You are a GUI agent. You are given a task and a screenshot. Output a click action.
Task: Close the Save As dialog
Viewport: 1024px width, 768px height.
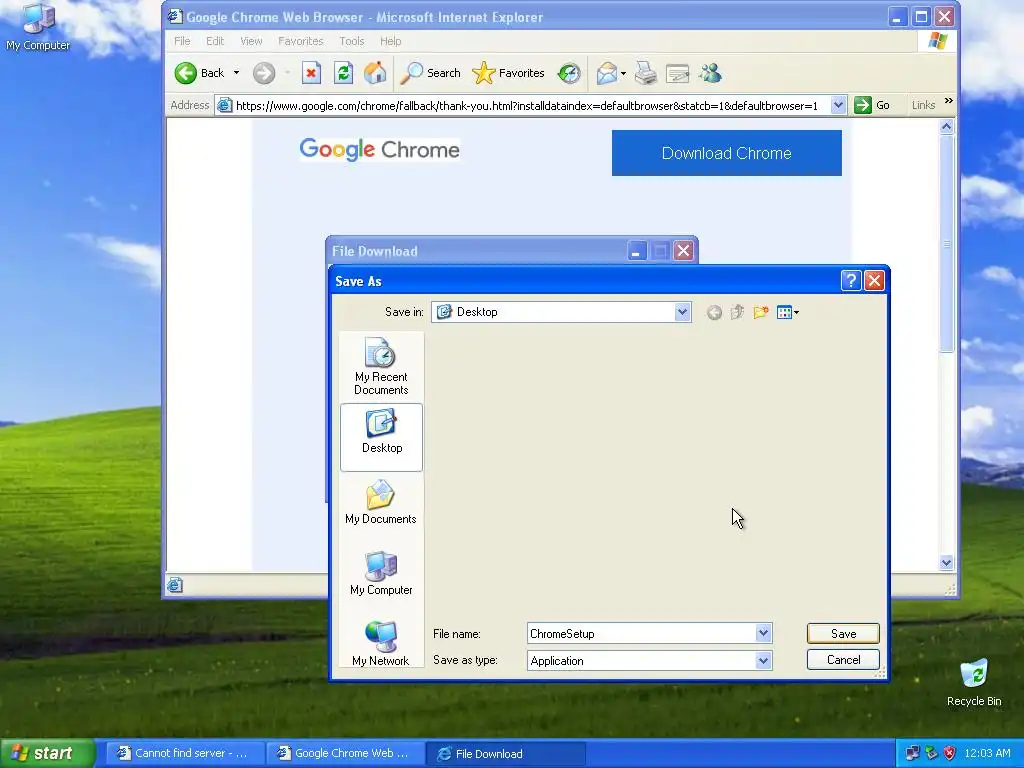[x=874, y=281]
